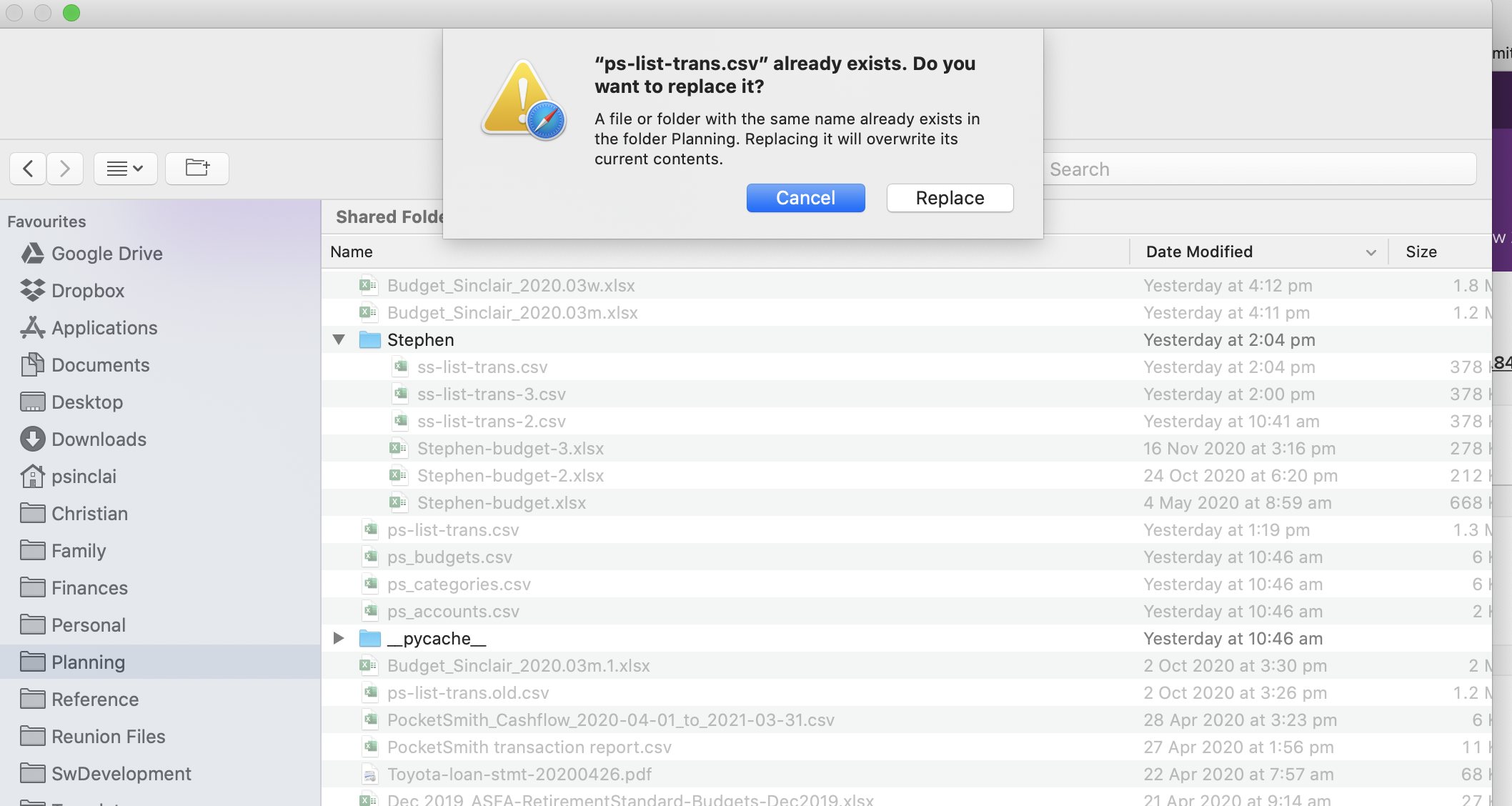Go to Downloads in sidebar

coord(99,439)
